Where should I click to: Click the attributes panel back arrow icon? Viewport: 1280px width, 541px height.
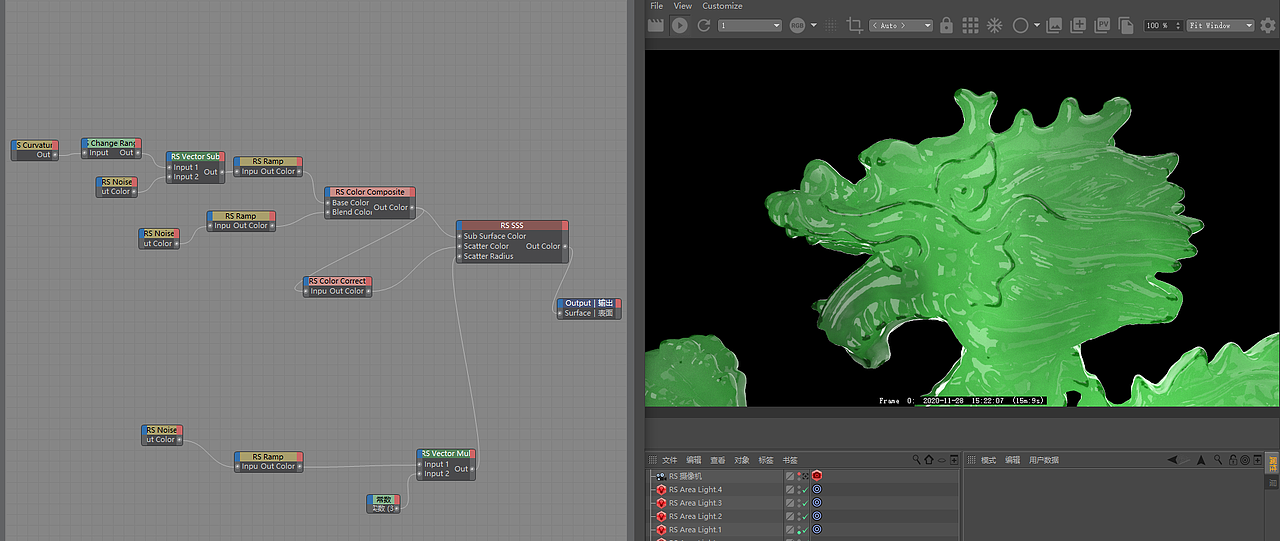pos(1173,460)
